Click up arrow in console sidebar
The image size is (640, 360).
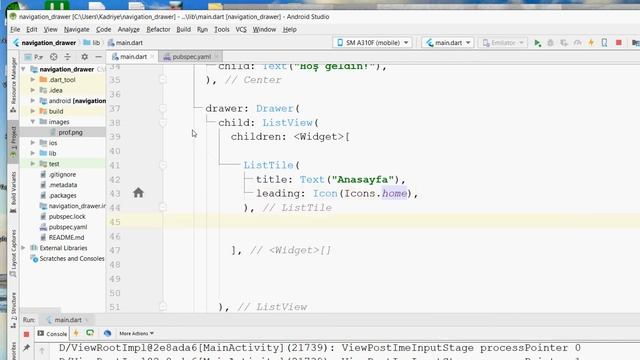click(x=42, y=350)
